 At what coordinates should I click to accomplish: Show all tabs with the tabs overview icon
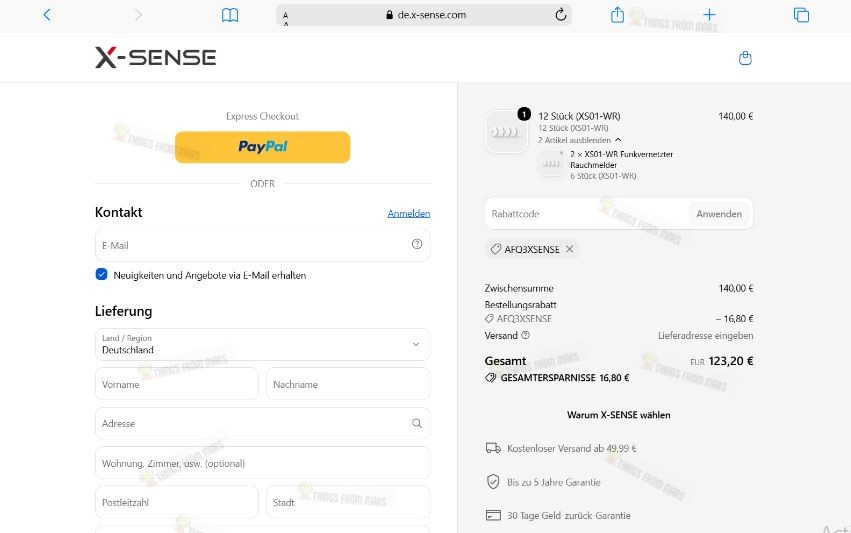click(x=801, y=15)
